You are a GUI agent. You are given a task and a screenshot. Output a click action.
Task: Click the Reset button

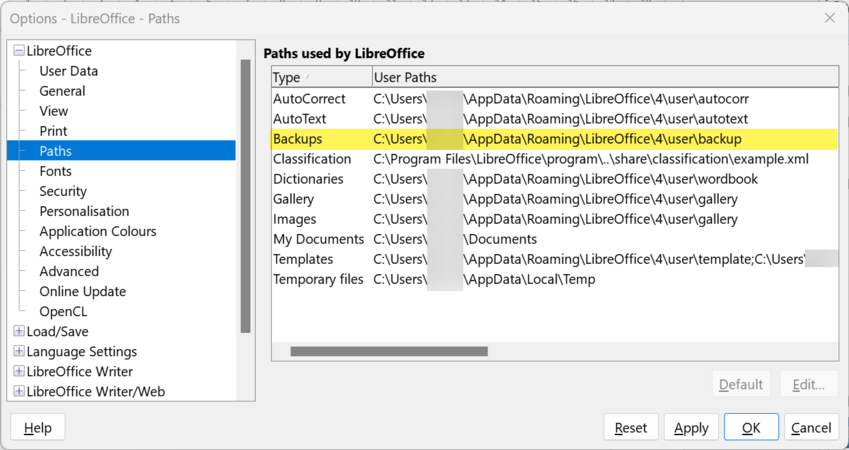click(x=631, y=428)
